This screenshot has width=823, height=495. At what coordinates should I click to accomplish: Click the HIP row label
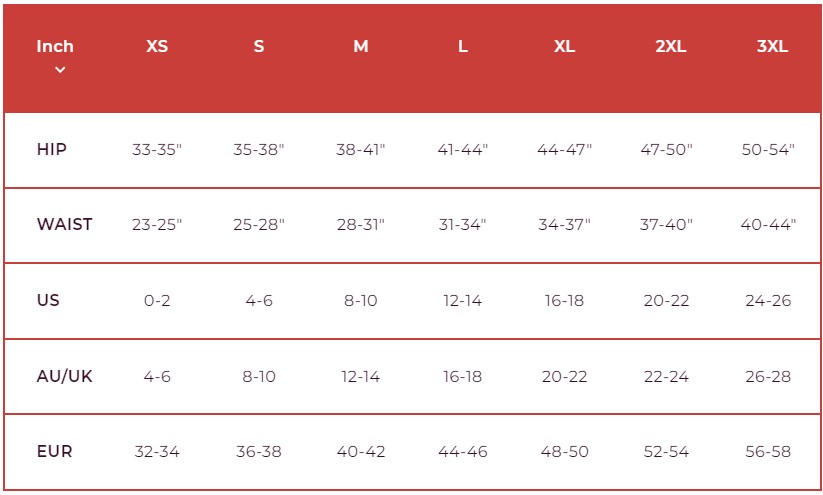click(52, 149)
